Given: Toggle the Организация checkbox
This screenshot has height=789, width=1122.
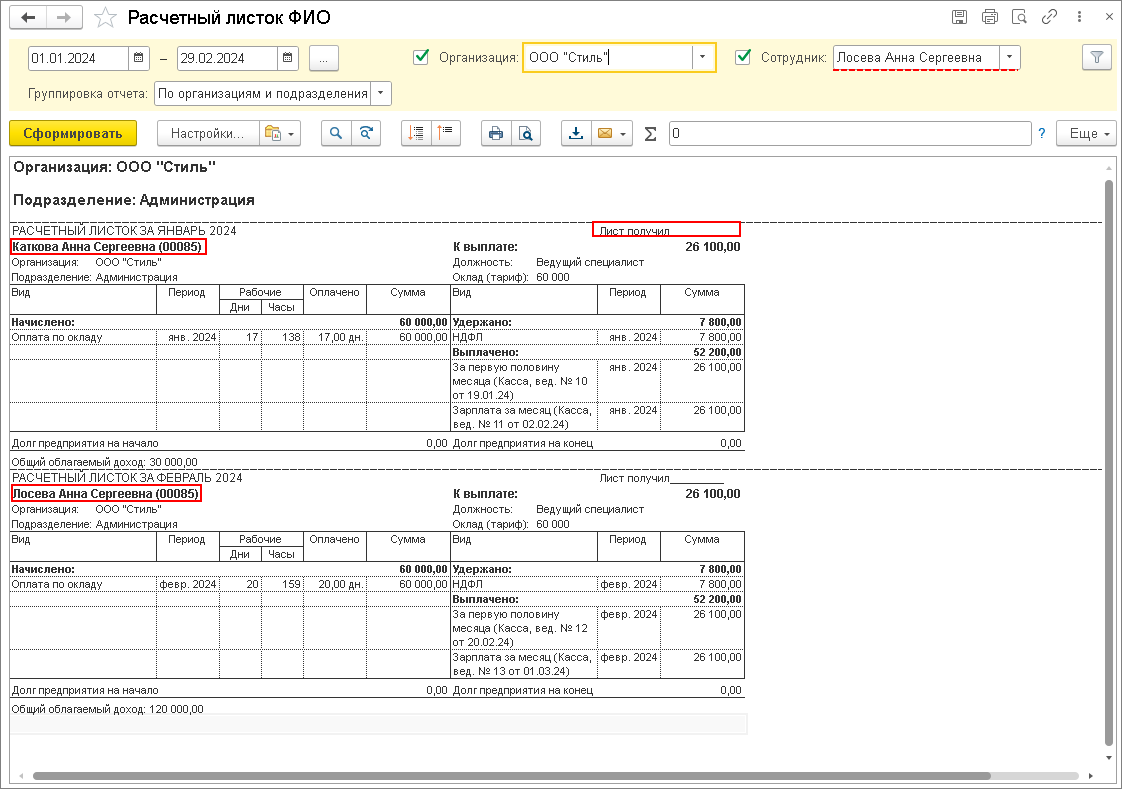Looking at the screenshot, I should point(421,57).
